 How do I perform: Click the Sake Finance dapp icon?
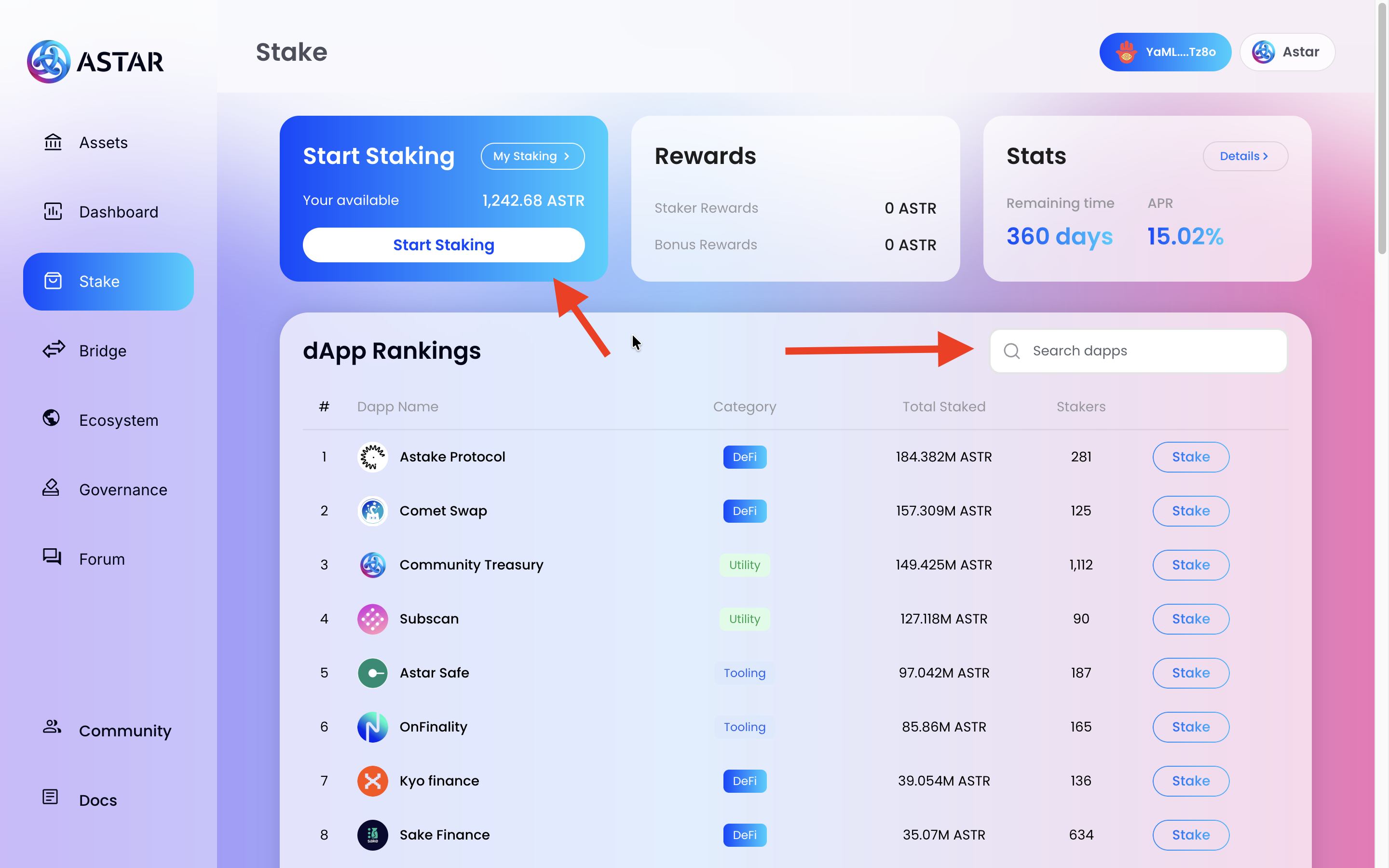point(372,835)
